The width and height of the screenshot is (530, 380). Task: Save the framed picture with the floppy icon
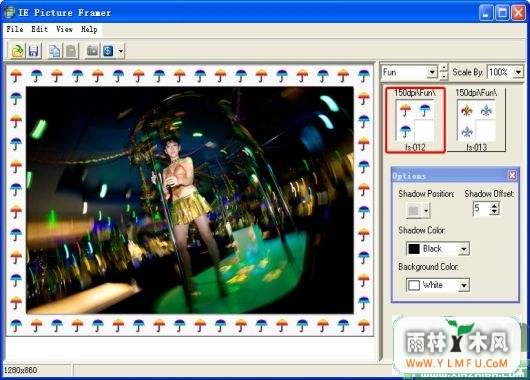pyautogui.click(x=33, y=51)
